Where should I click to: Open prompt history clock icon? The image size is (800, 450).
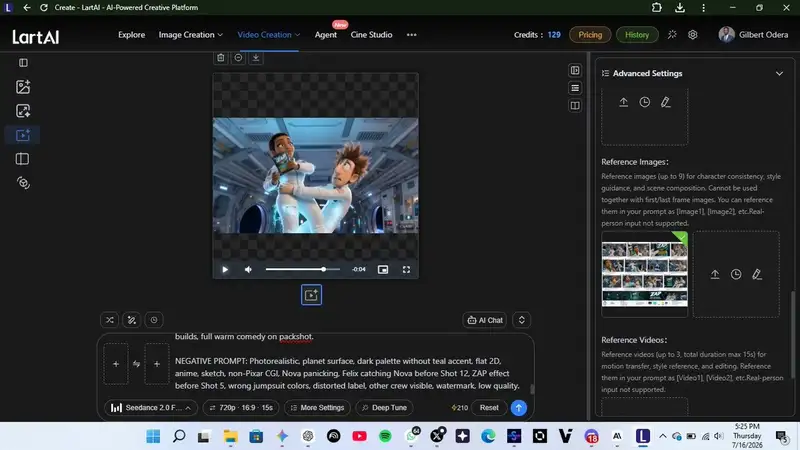[154, 320]
